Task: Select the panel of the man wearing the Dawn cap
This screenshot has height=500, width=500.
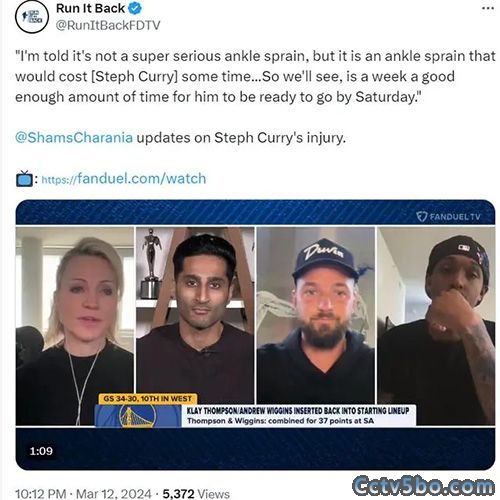Action: pos(316,316)
